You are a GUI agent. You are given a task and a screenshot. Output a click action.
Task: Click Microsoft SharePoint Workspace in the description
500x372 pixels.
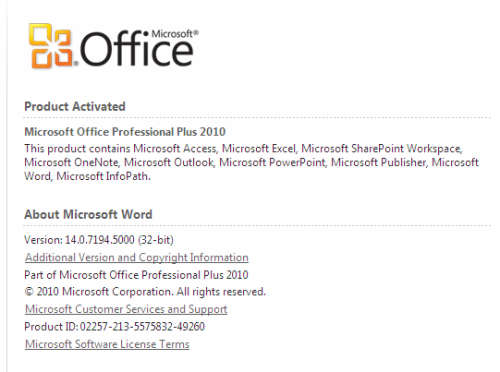coord(381,148)
